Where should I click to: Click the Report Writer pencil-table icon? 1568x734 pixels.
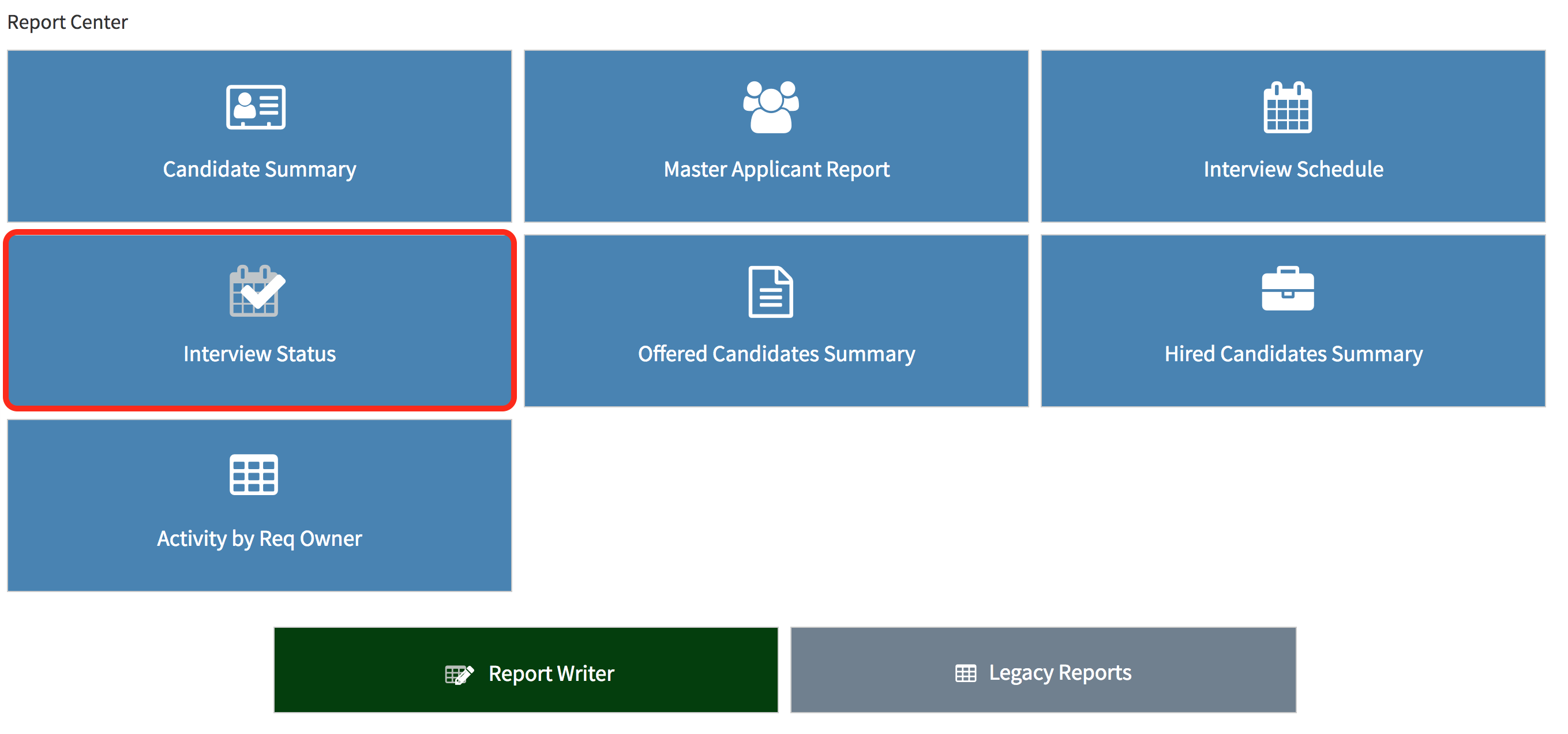click(x=459, y=675)
